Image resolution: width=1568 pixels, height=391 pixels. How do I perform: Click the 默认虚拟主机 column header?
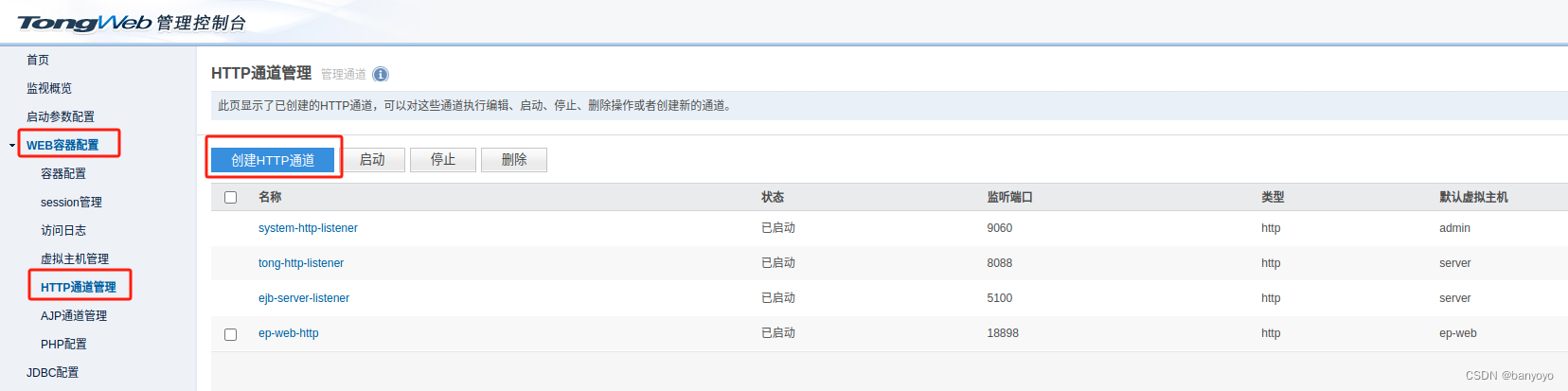click(1473, 197)
